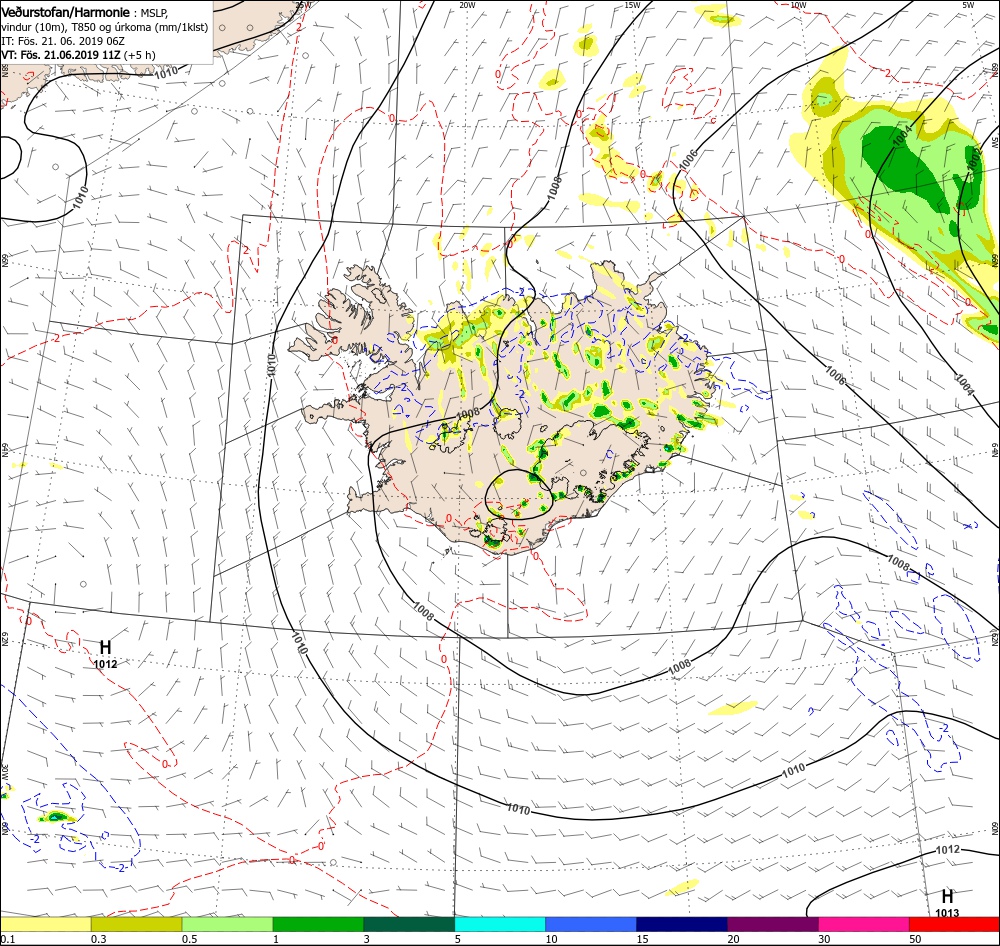Click the yellow 0.1 mm legend swatch
The image size is (1000, 946).
(45, 924)
